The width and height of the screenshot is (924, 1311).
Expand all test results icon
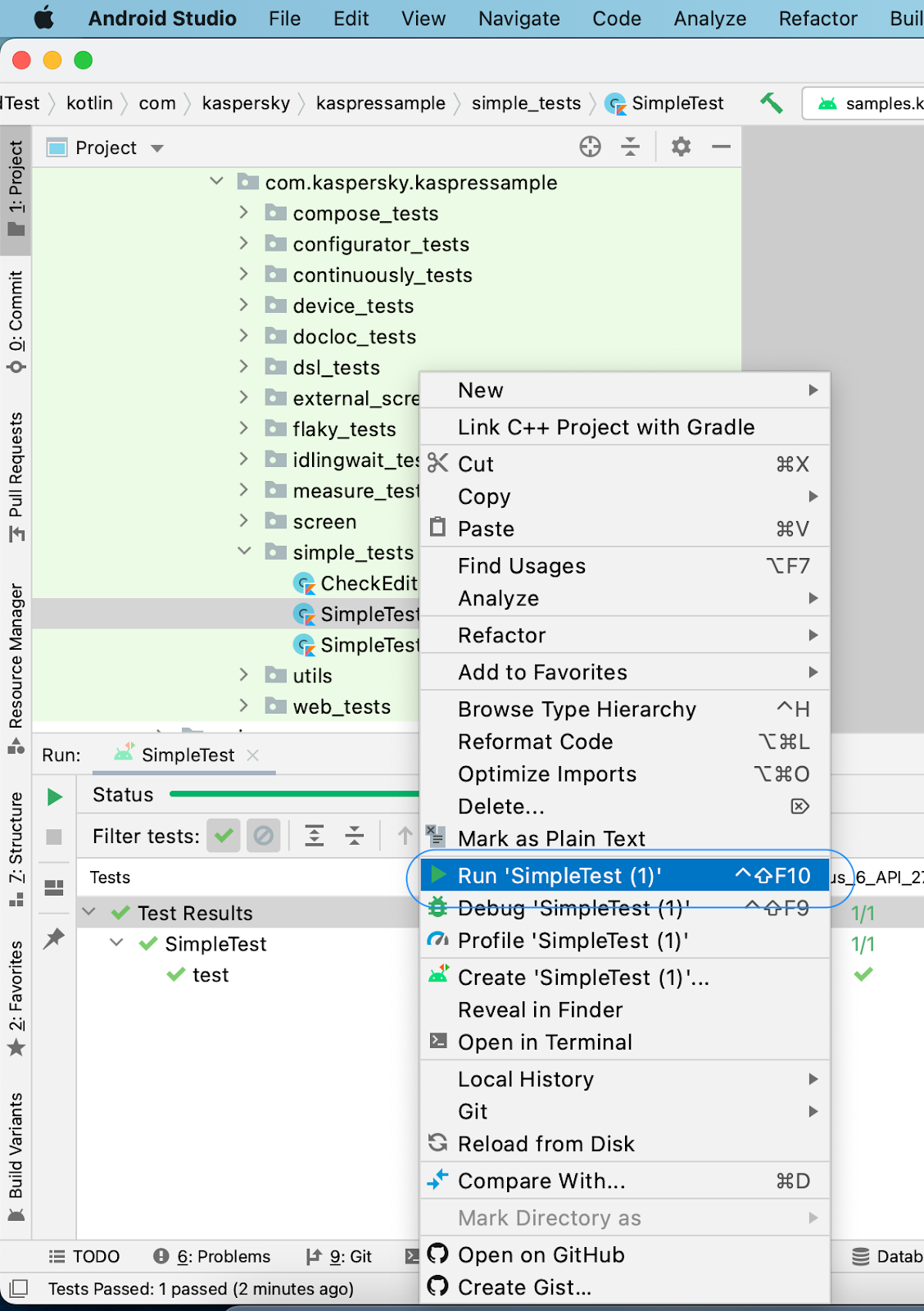(x=315, y=836)
